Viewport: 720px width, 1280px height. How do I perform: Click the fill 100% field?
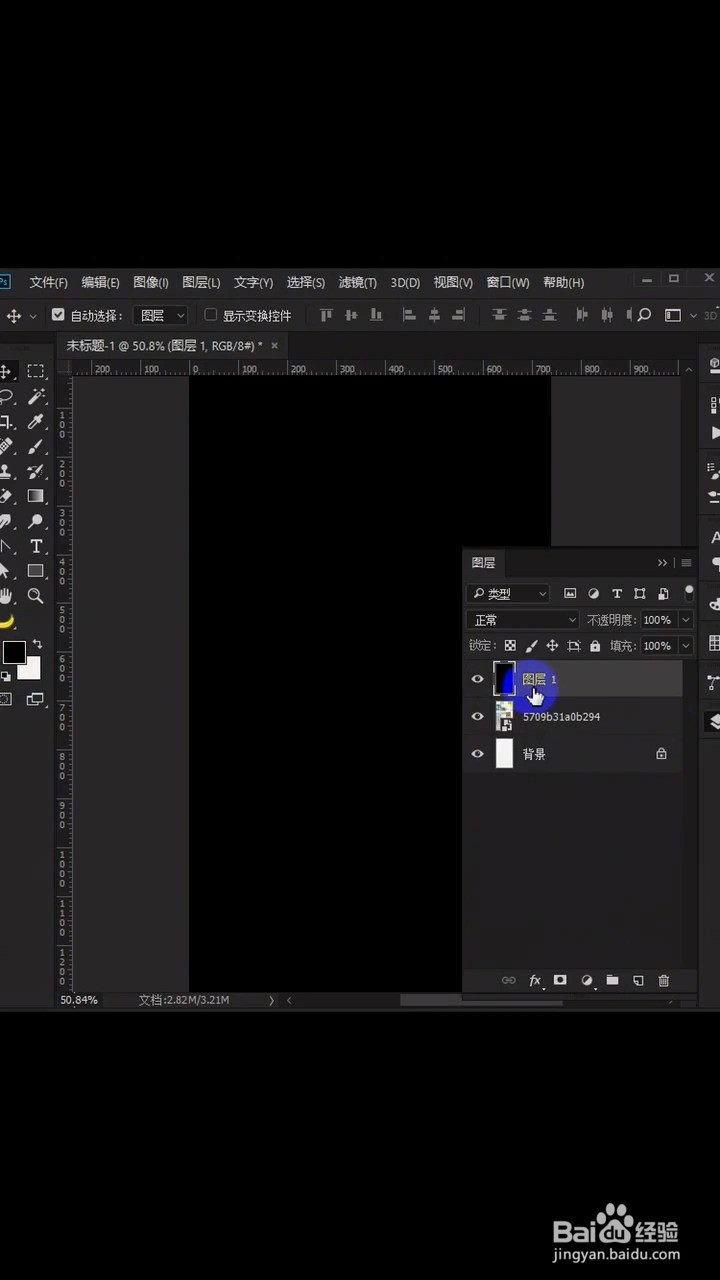[x=657, y=646]
